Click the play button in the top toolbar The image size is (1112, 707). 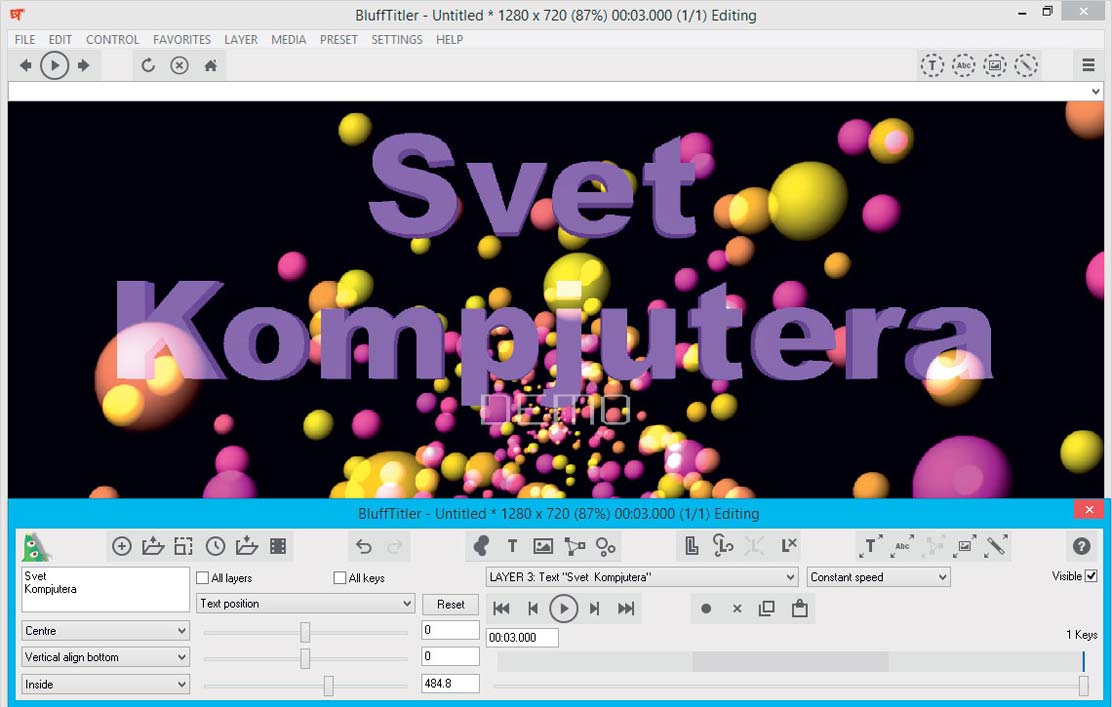55,66
